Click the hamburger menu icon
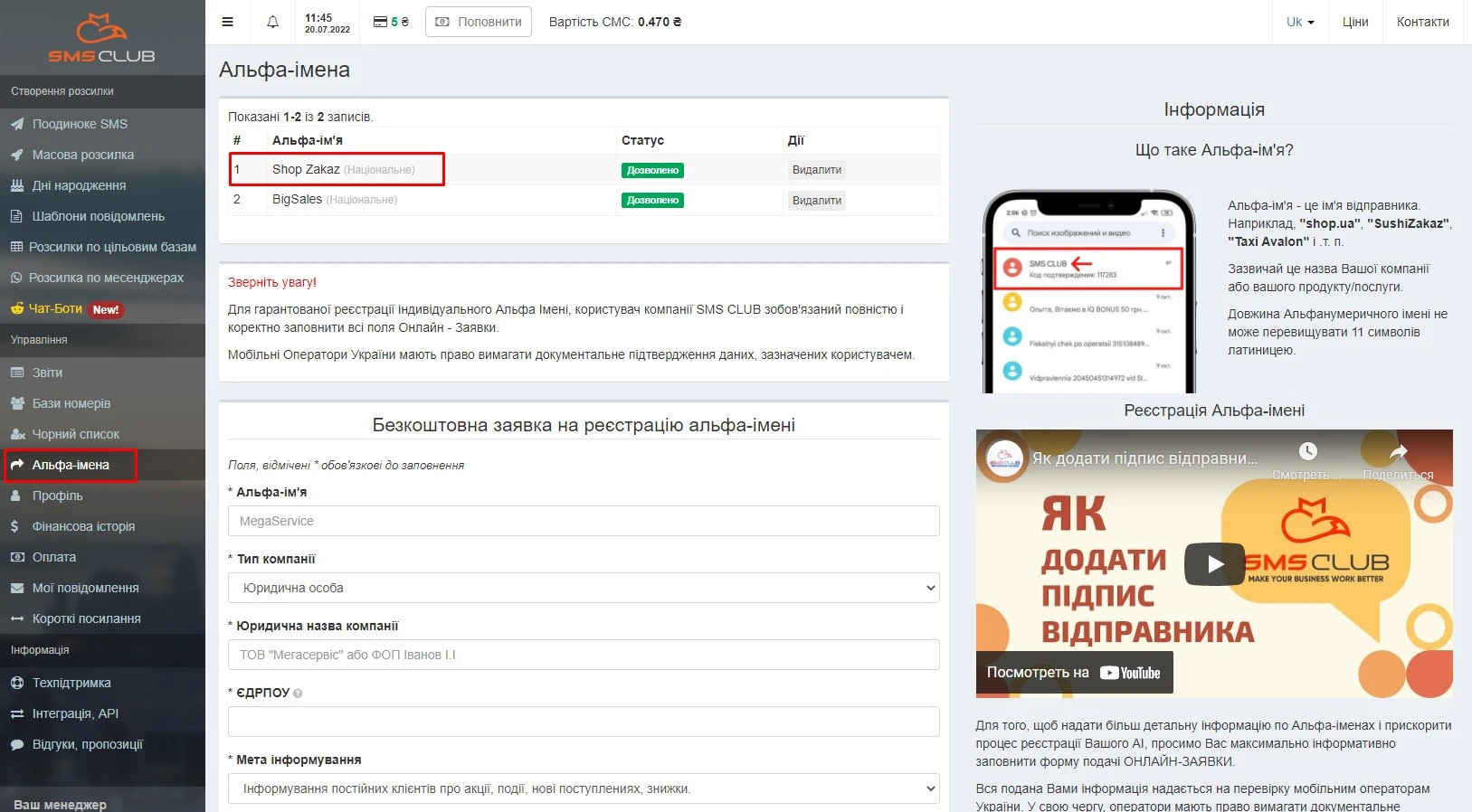The height and width of the screenshot is (812, 1472). pos(228,22)
